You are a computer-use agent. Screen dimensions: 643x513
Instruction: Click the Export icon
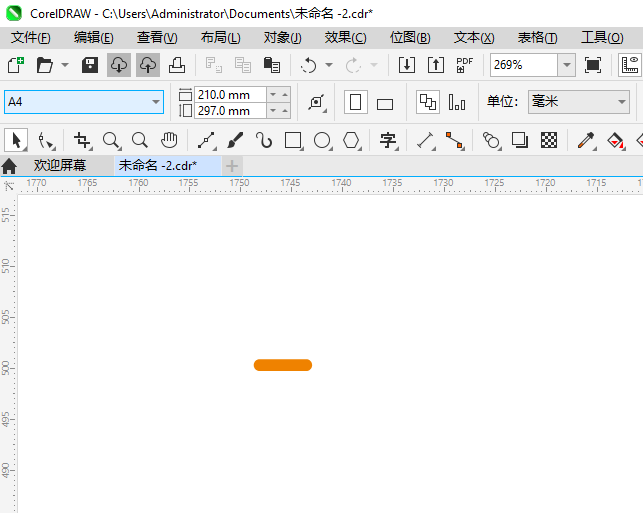tap(436, 65)
